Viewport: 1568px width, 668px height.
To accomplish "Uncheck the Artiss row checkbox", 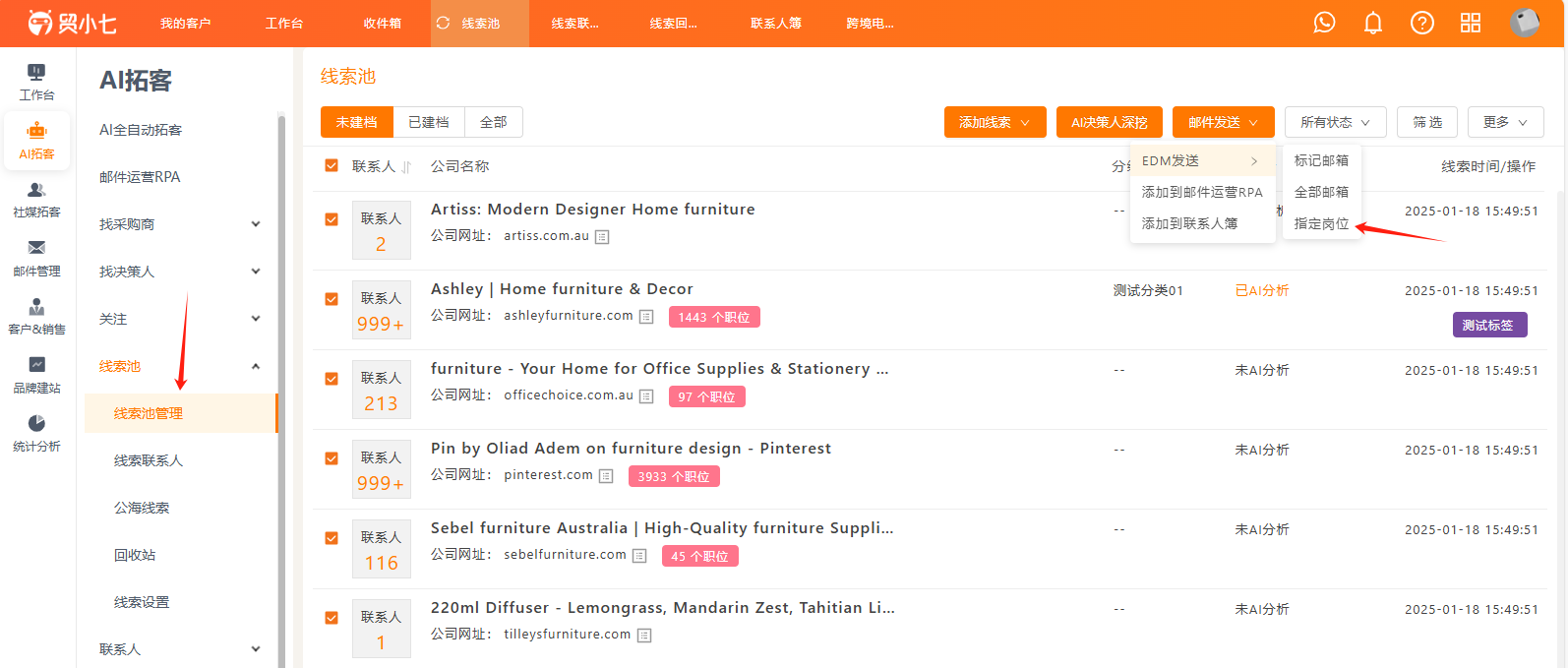I will point(332,219).
